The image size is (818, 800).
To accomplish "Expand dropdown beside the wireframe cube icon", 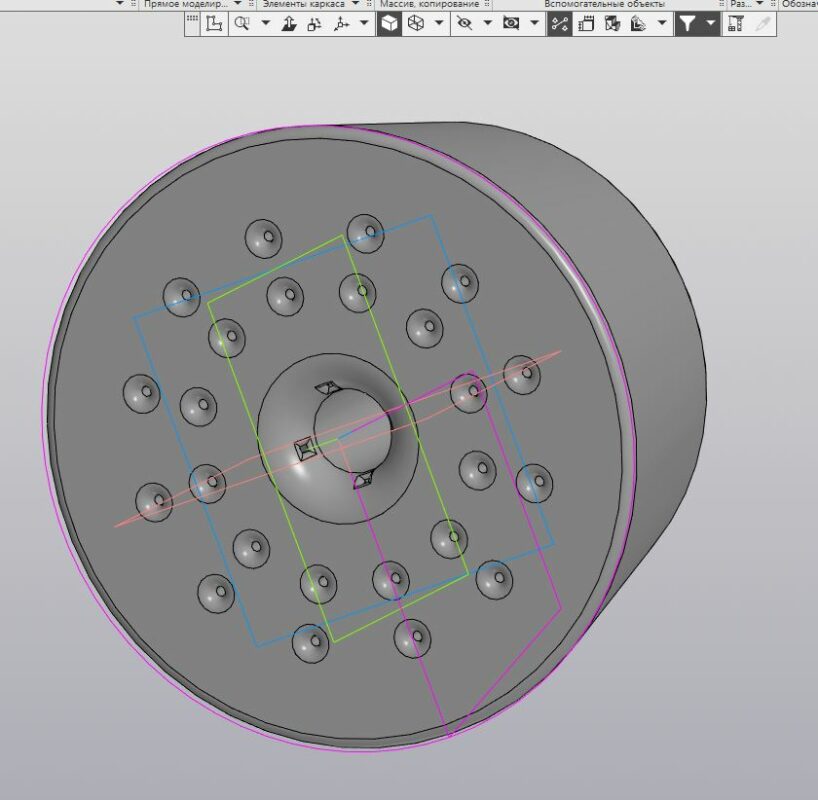I will click(440, 24).
